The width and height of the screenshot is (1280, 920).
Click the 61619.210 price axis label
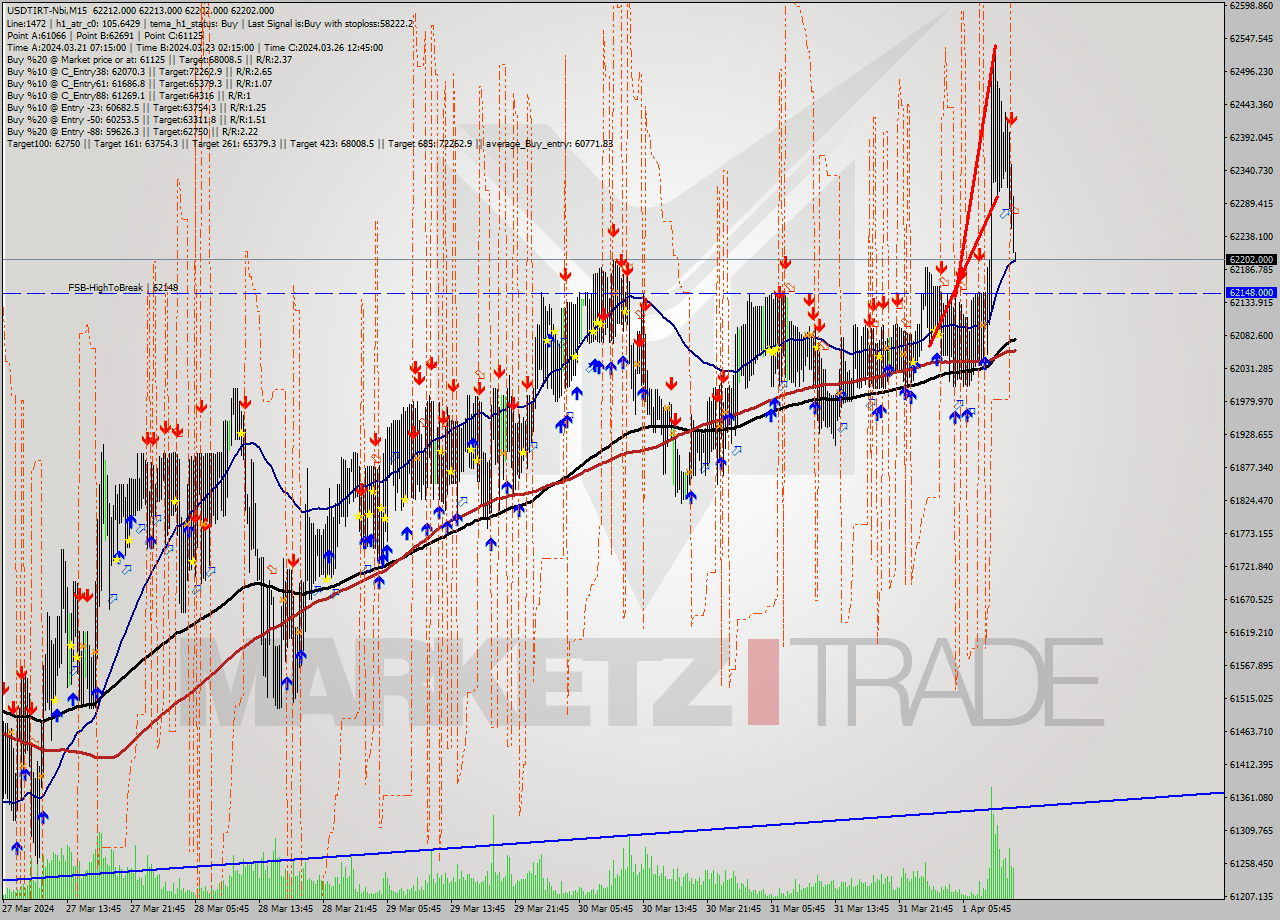click(x=1250, y=633)
